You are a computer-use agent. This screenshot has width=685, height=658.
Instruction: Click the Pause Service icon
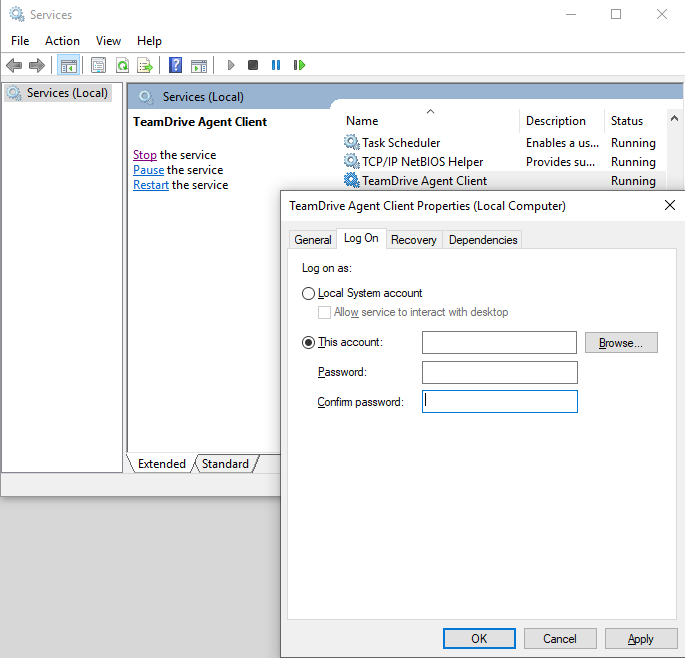pyautogui.click(x=276, y=65)
